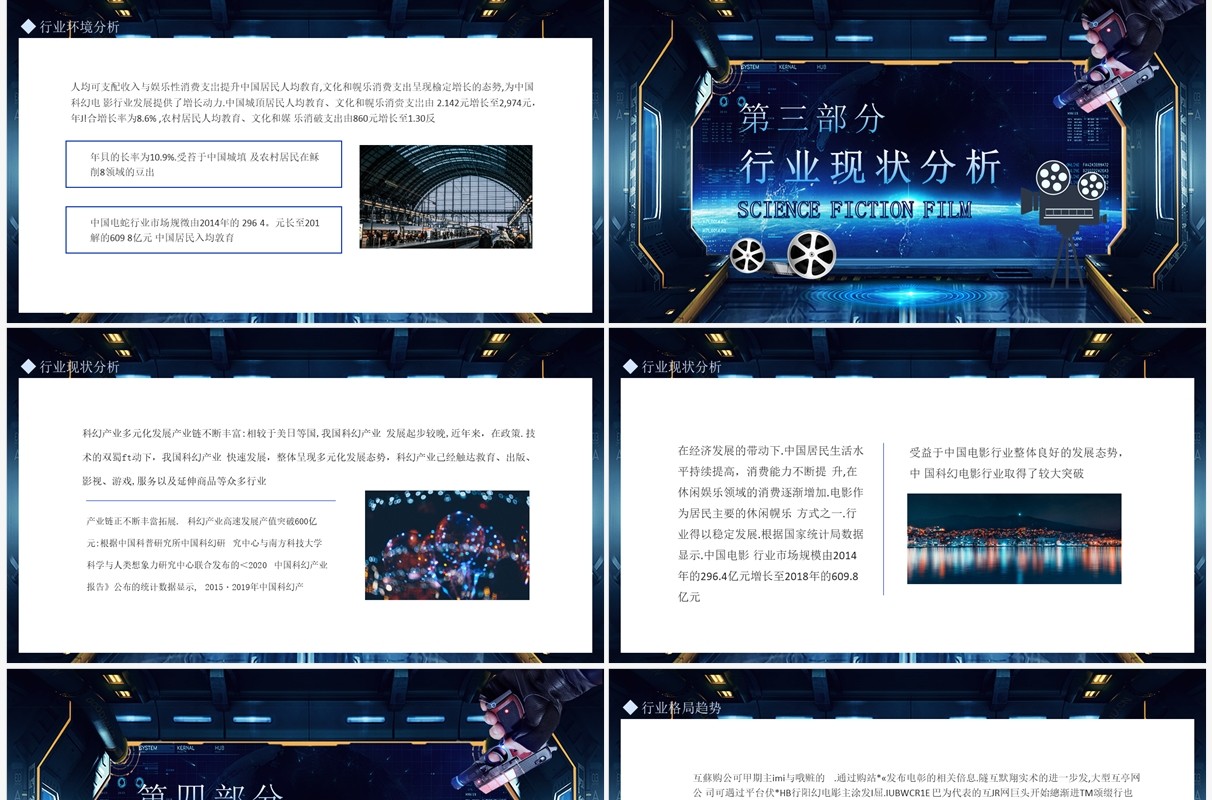Open the 第三部分 行业现状分析 title slide
Viewport: 1212px width, 800px height.
point(907,161)
